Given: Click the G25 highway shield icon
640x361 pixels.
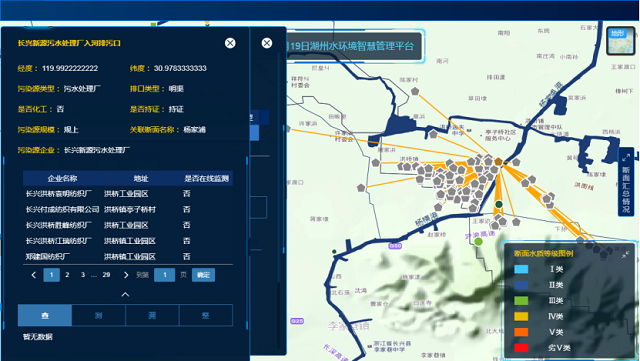Looking at the screenshot, I should point(297,321).
